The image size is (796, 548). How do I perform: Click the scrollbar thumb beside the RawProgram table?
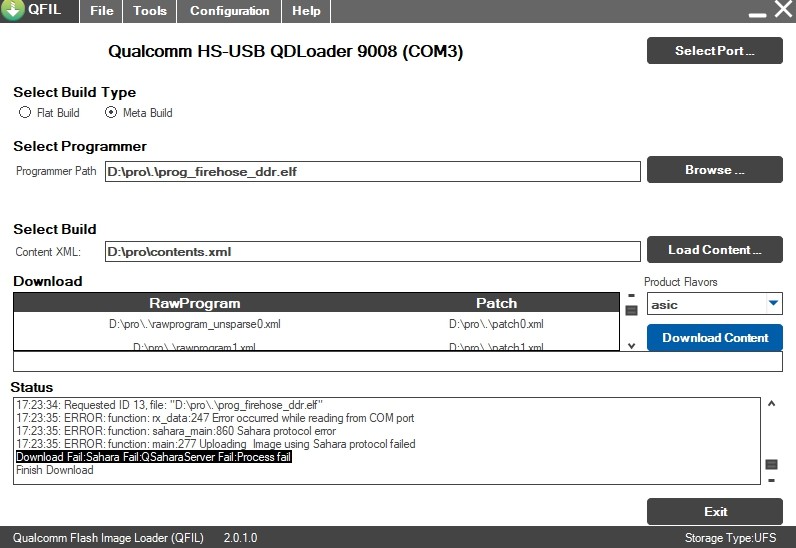pos(631,310)
